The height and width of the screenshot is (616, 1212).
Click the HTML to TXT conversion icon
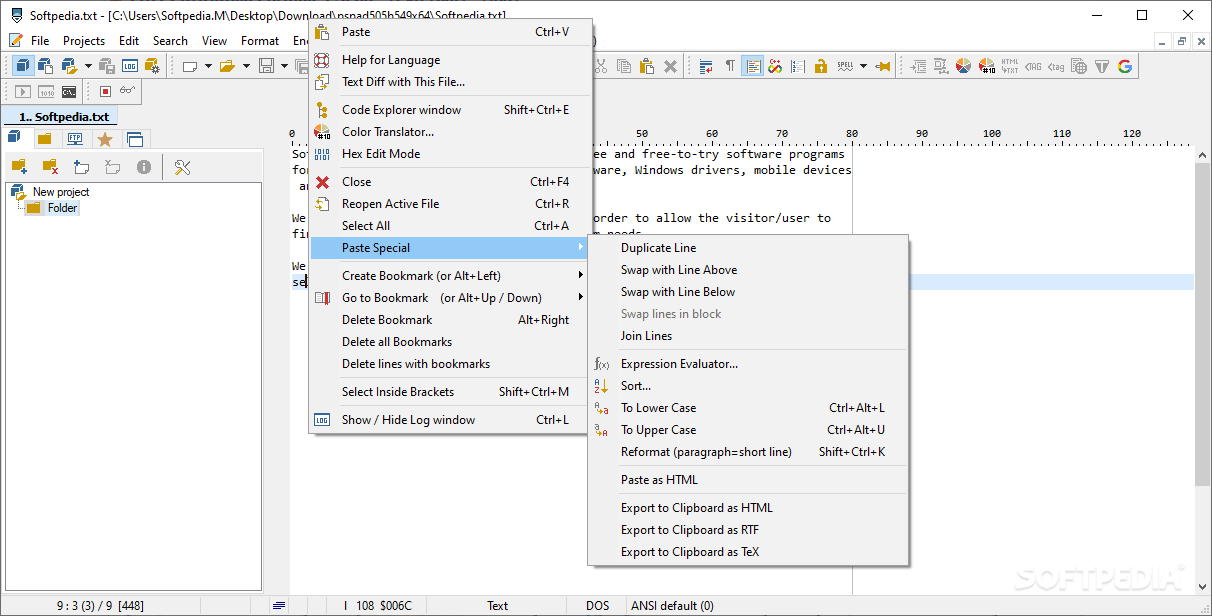pos(1010,66)
